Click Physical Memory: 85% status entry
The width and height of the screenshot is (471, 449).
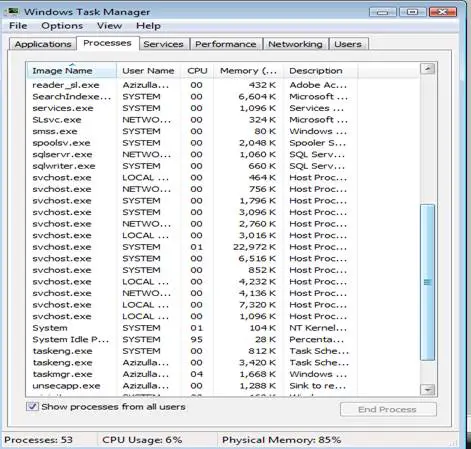[x=281, y=440]
